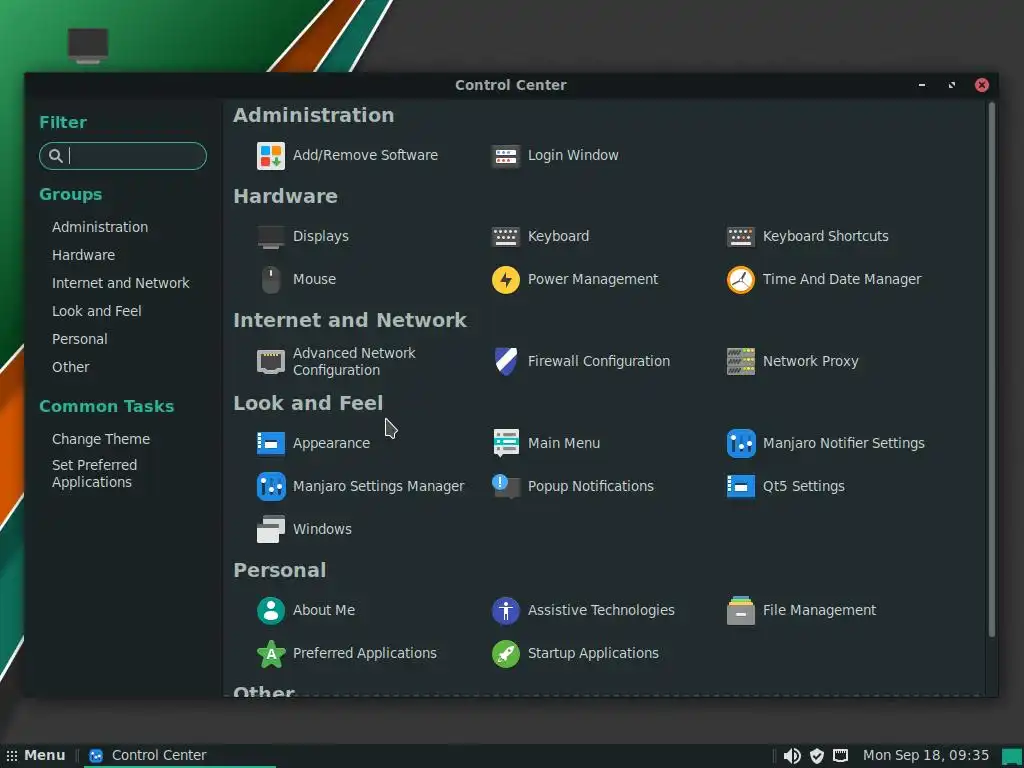Open the Windows settings icon
This screenshot has height=768, width=1024.
[270, 529]
